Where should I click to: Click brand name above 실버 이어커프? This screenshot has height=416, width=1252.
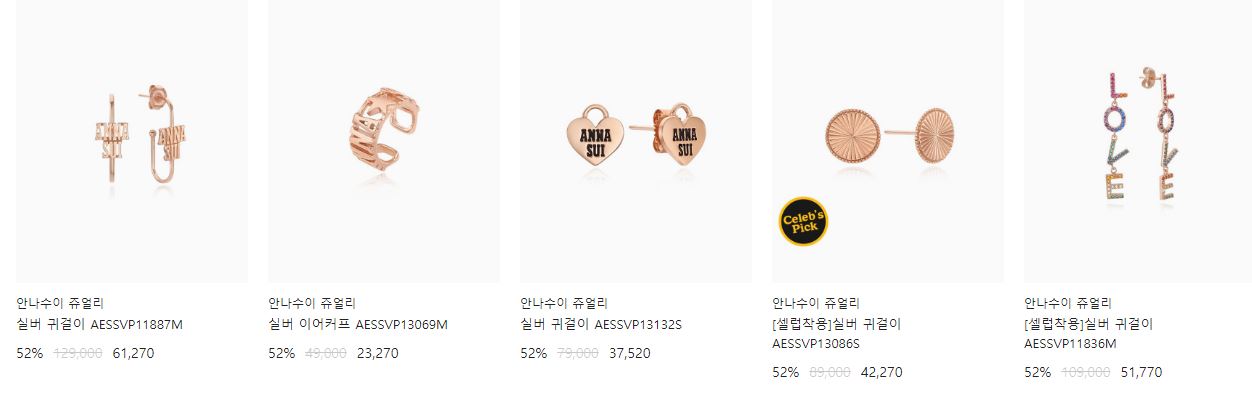pos(312,303)
